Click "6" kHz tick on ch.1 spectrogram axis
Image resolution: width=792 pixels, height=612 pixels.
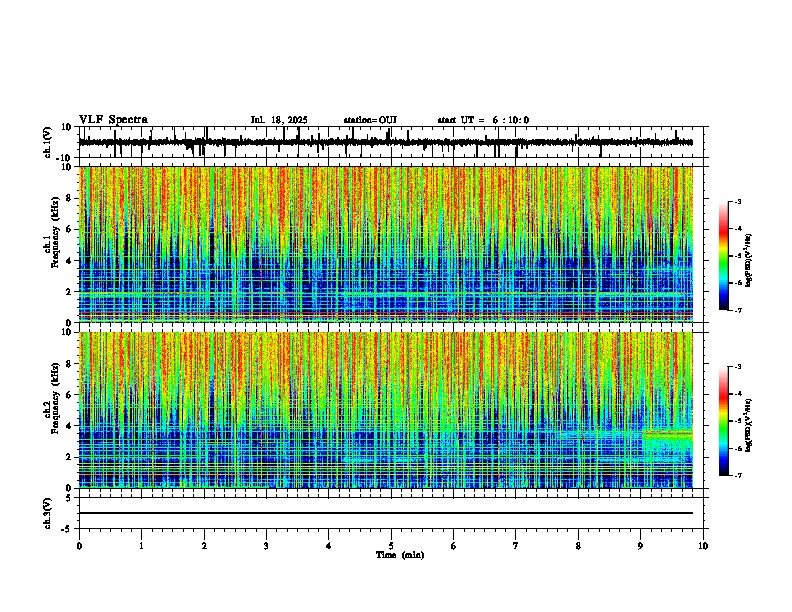(70, 230)
